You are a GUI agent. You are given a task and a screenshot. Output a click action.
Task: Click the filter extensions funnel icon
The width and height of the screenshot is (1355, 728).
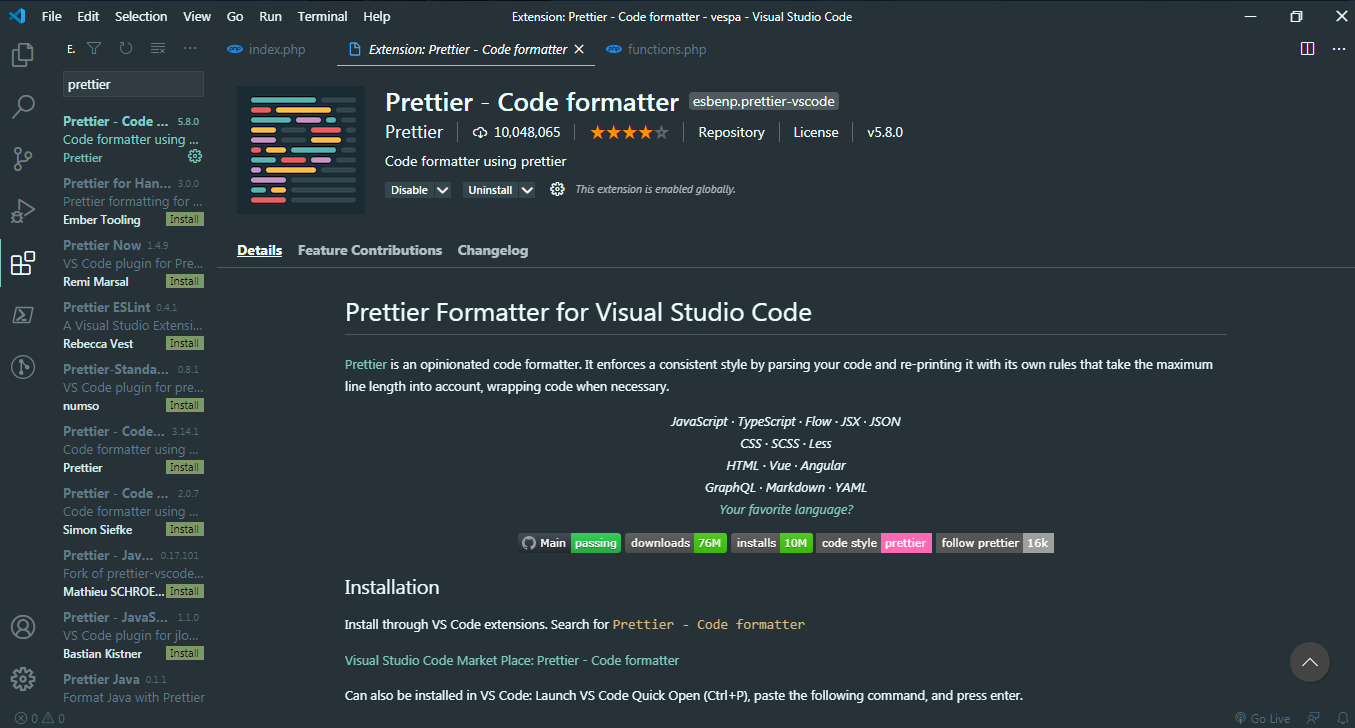tap(94, 48)
